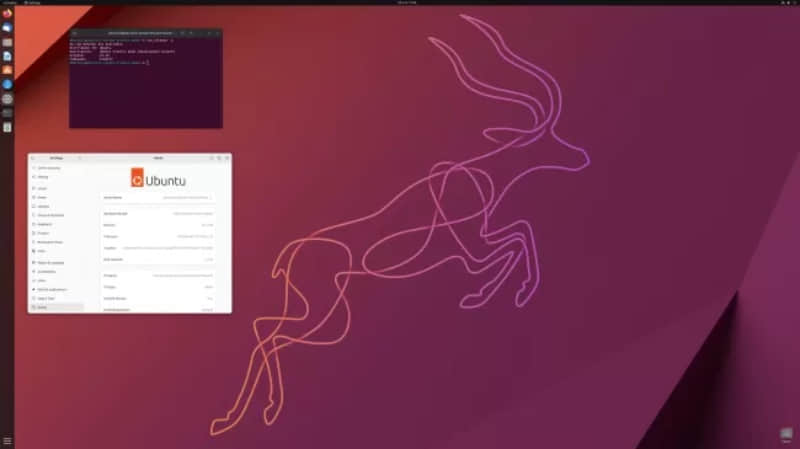Screen dimensions: 800x449
Task: Expand the Device Name row
Action: click(158, 198)
